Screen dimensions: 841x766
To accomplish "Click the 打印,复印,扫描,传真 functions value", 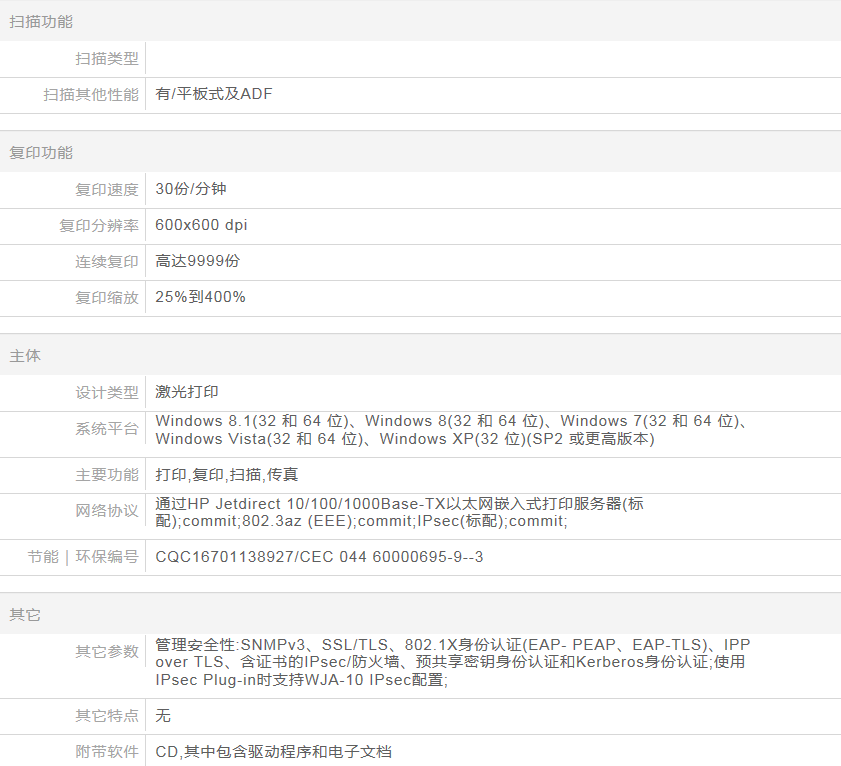I will click(227, 475).
